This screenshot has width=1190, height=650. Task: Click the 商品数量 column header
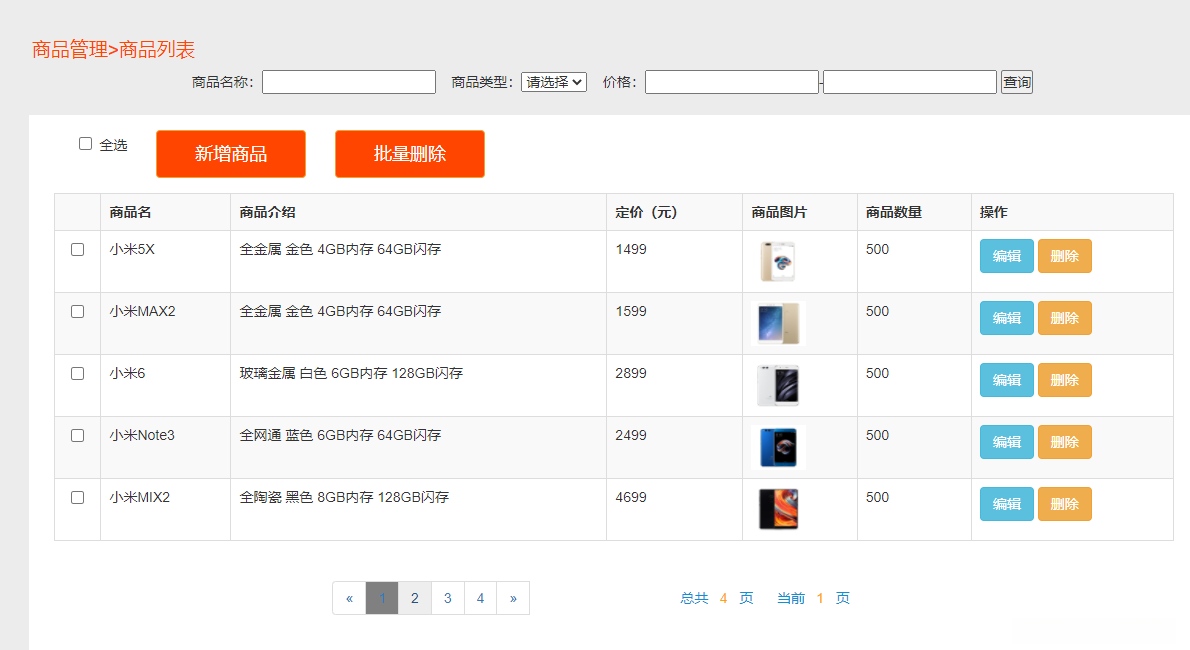(894, 213)
